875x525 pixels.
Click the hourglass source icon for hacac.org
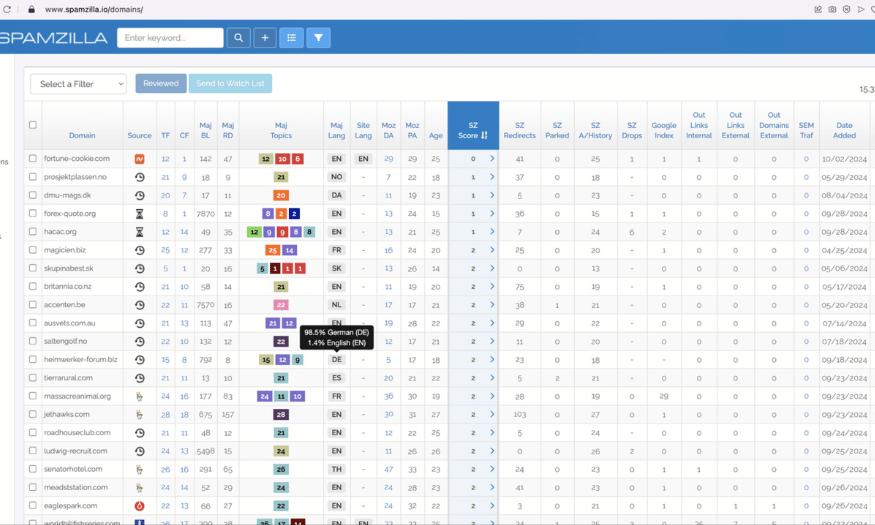tap(140, 232)
